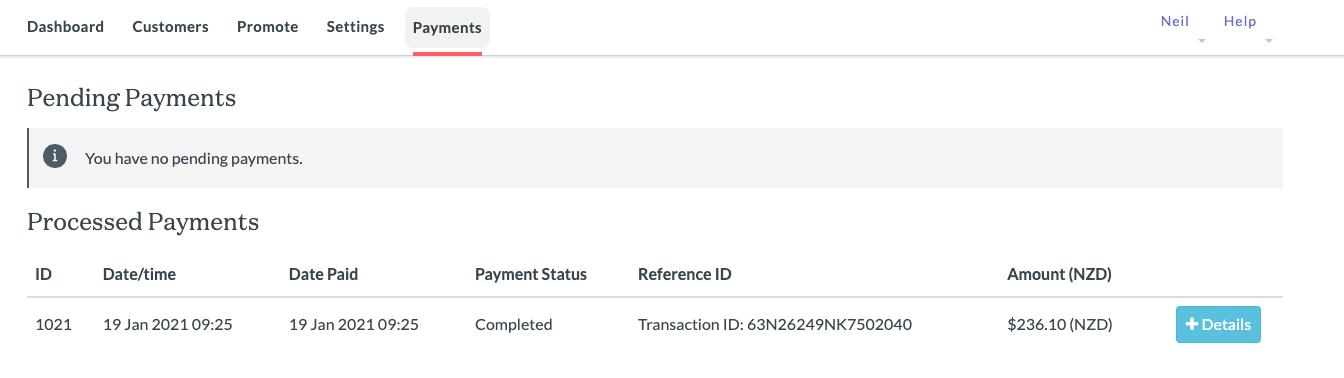Viewport: 1344px width, 378px height.
Task: Expand the Help dropdown arrow
Action: [x=1269, y=41]
